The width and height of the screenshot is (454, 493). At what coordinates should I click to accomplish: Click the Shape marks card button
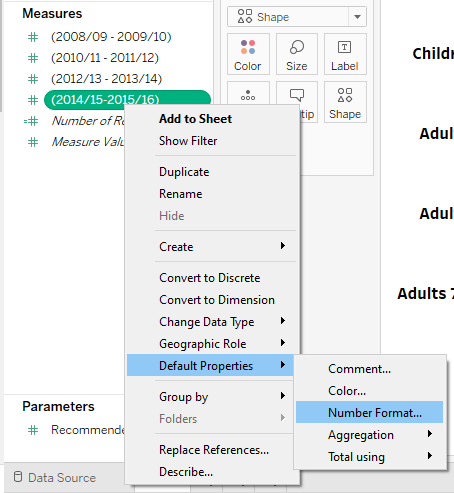345,102
